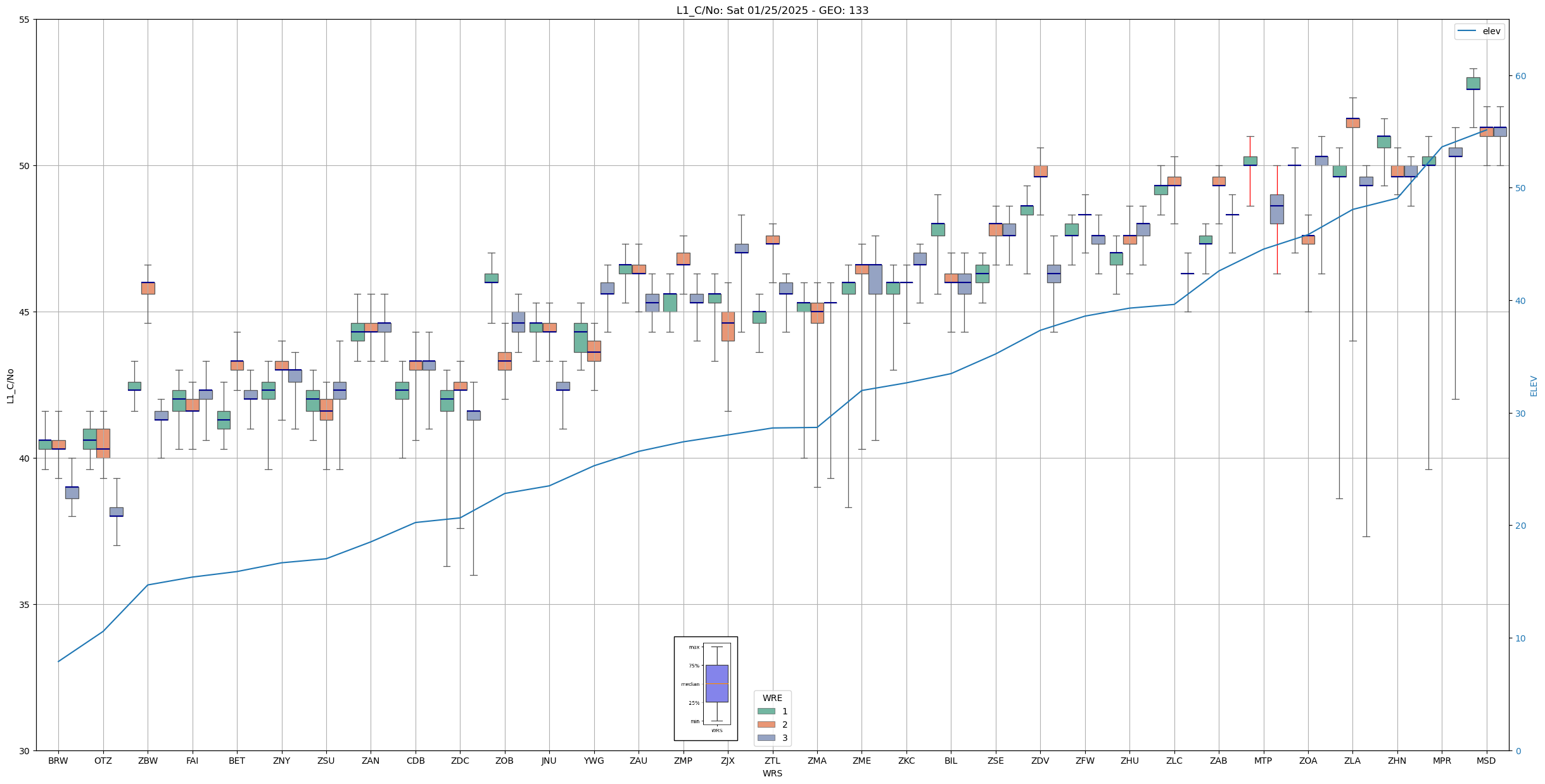Click the ZDC station label on x-axis
1545x784 pixels.
tap(460, 761)
